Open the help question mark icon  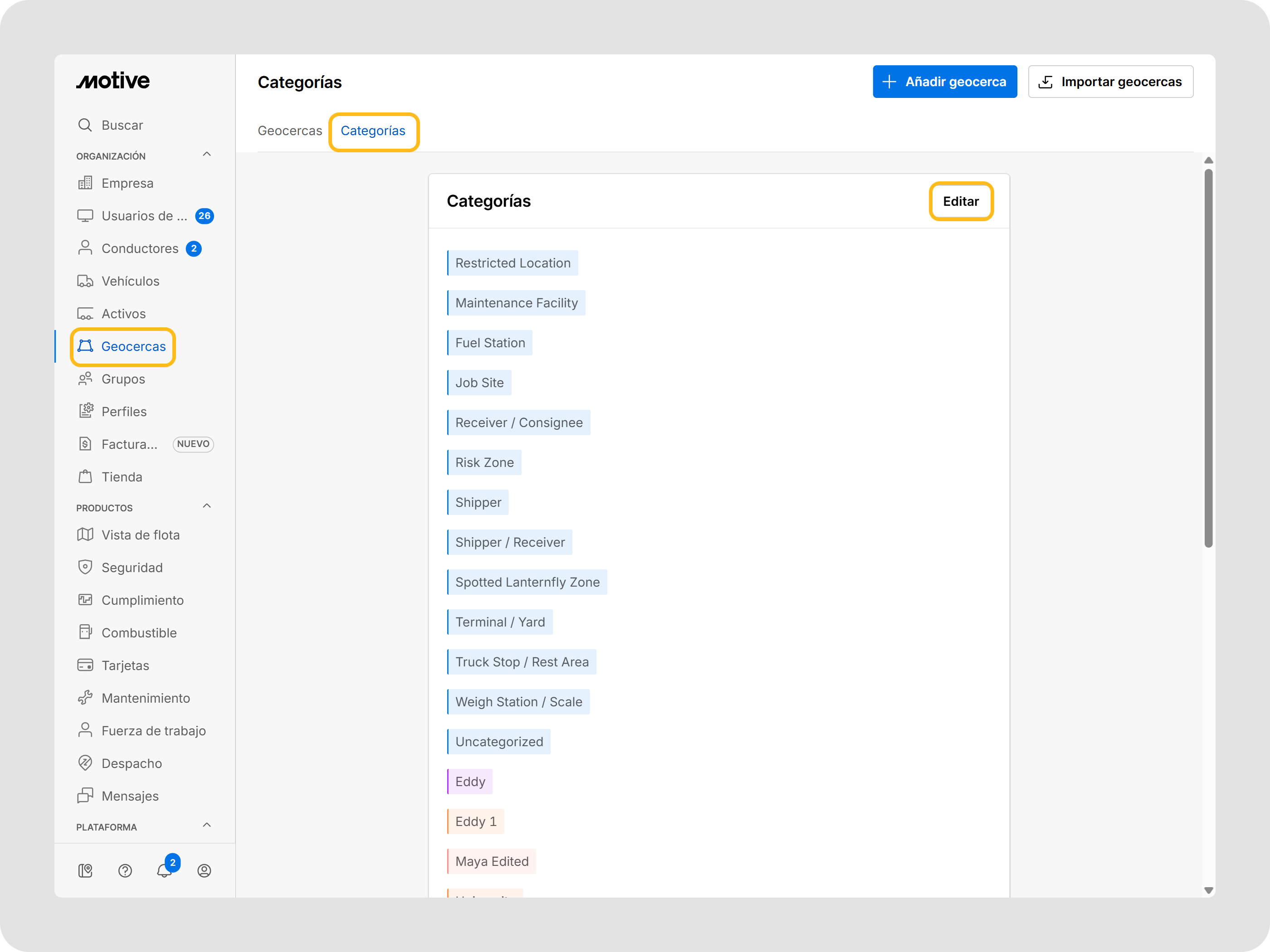coord(125,870)
